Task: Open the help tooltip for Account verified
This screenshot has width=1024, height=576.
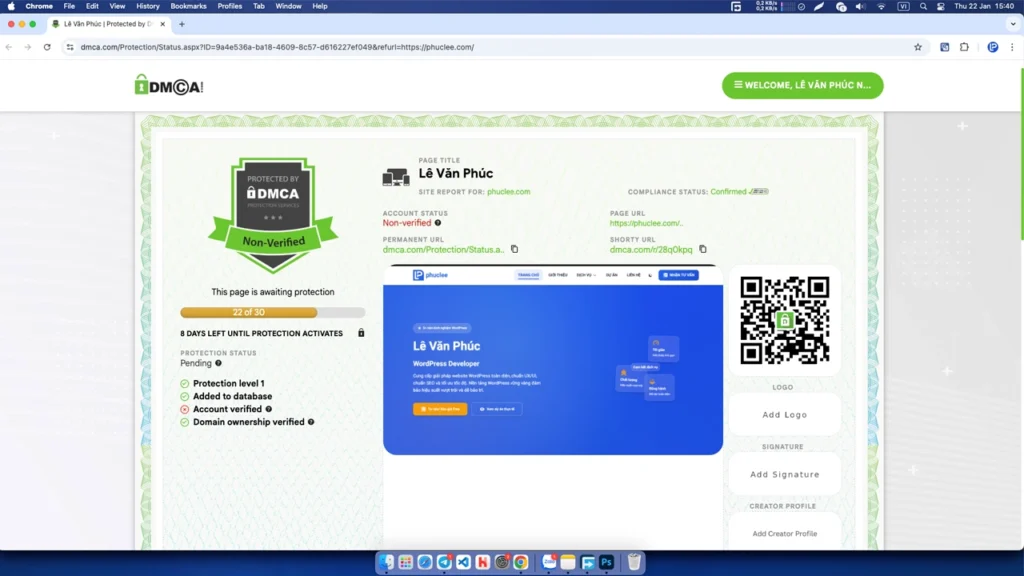Action: [269, 409]
